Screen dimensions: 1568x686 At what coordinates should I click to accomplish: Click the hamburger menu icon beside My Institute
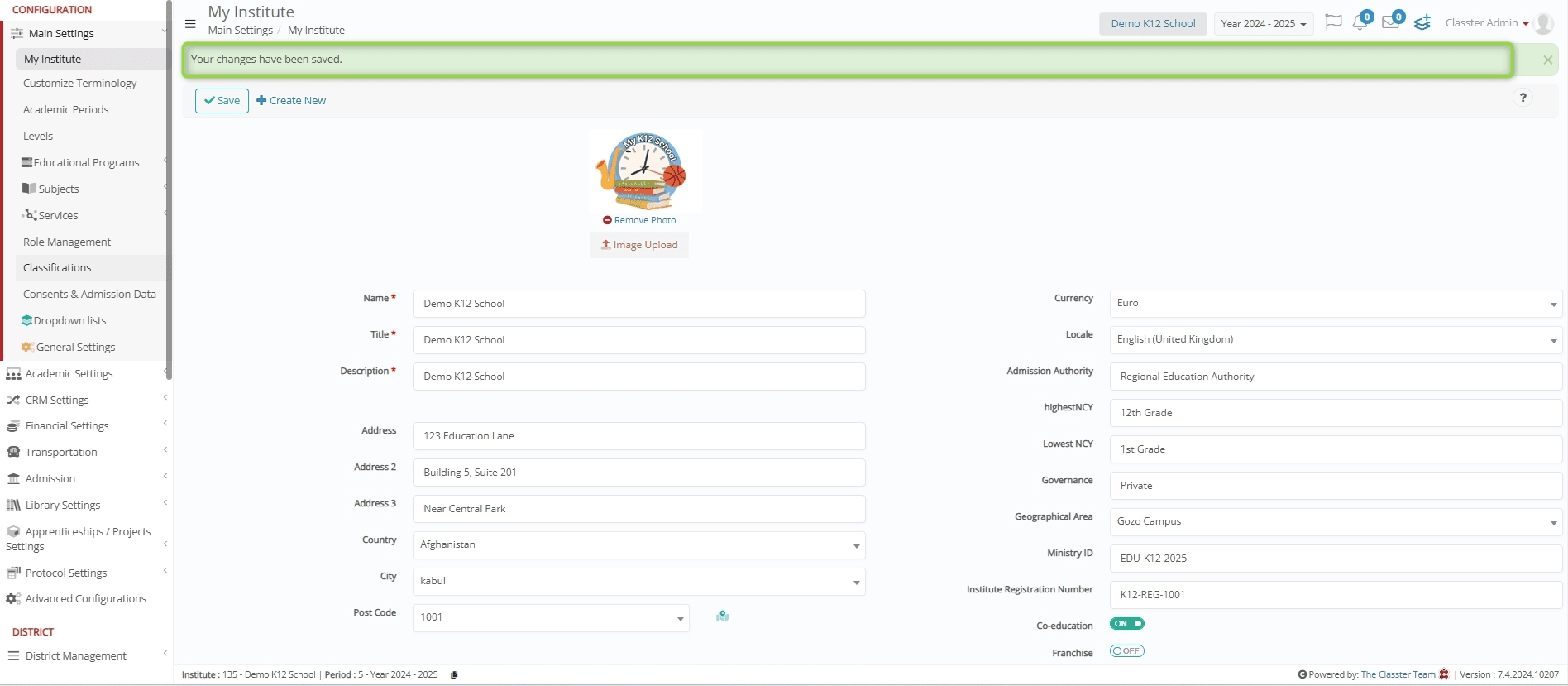pyautogui.click(x=190, y=24)
